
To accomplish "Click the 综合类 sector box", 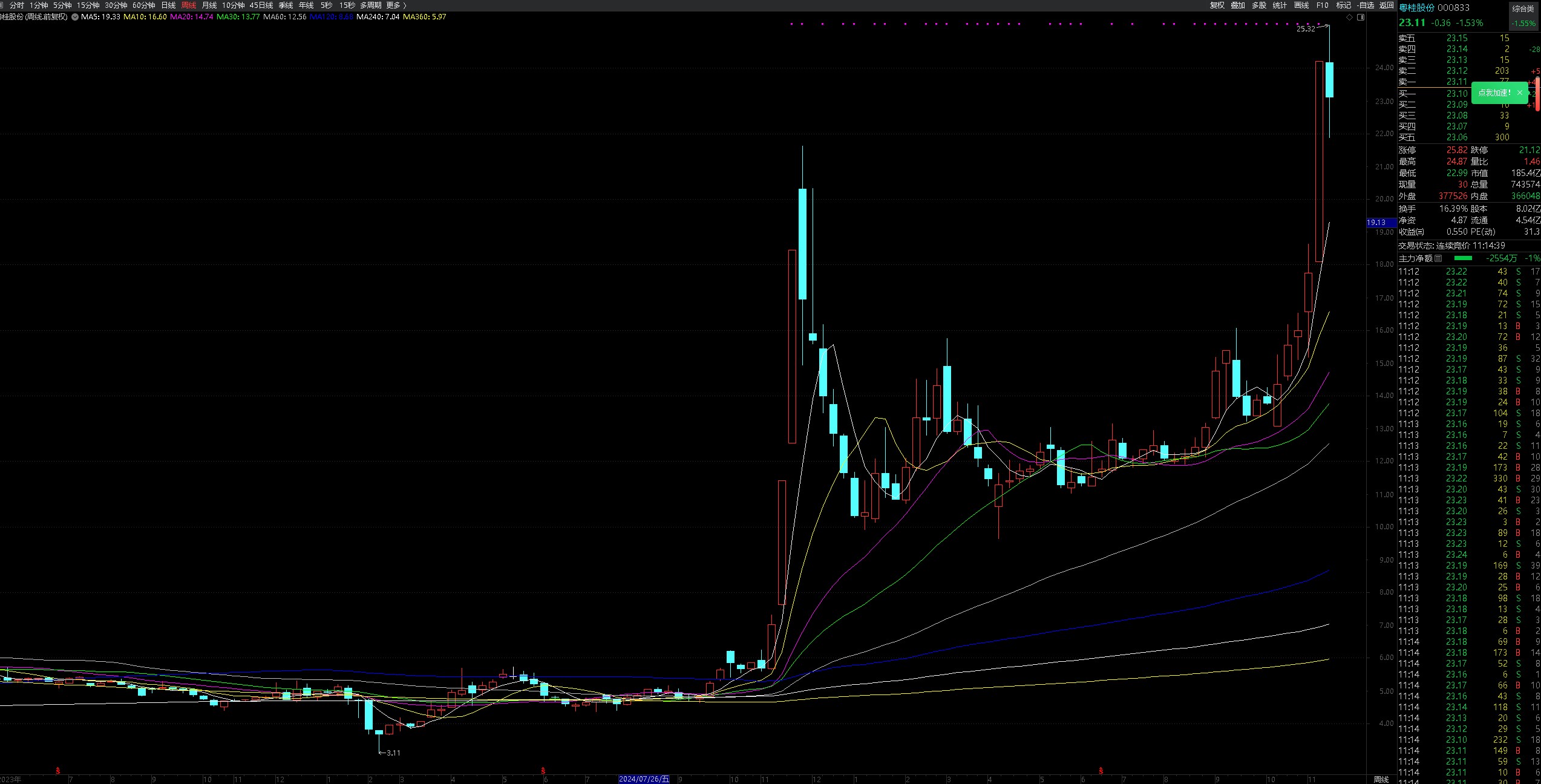I will point(1523,8).
